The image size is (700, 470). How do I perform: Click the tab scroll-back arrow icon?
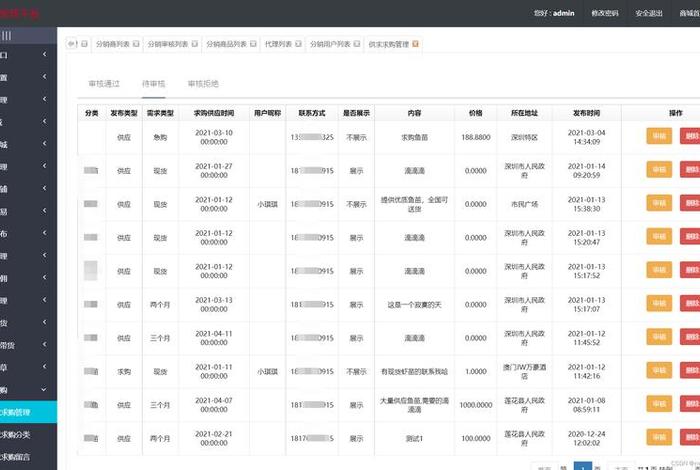tap(70, 44)
